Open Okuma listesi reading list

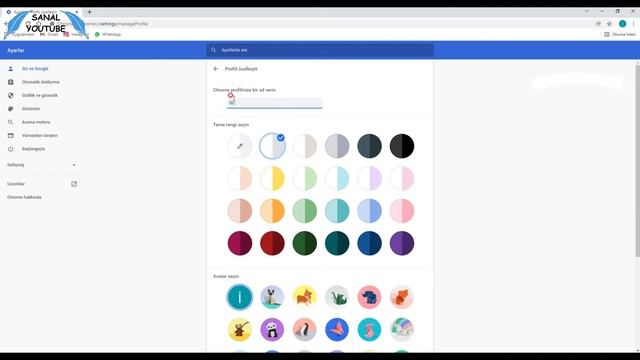[620, 34]
